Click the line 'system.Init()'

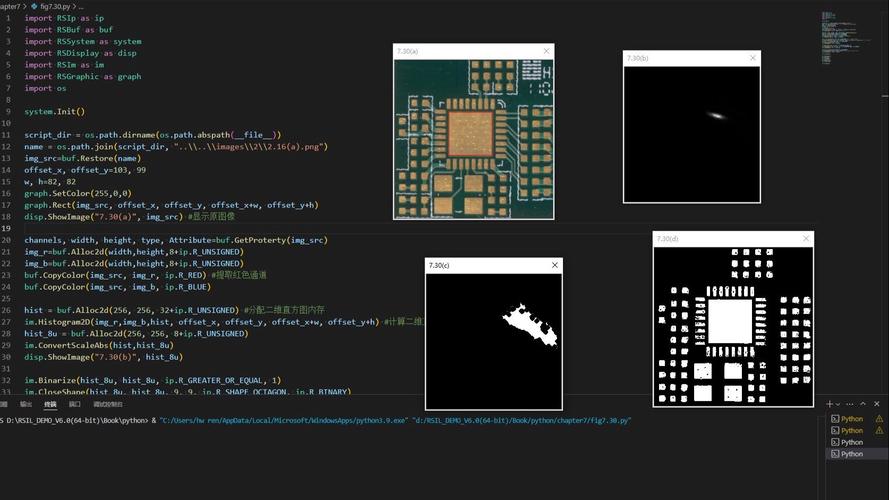pyautogui.click(x=54, y=112)
